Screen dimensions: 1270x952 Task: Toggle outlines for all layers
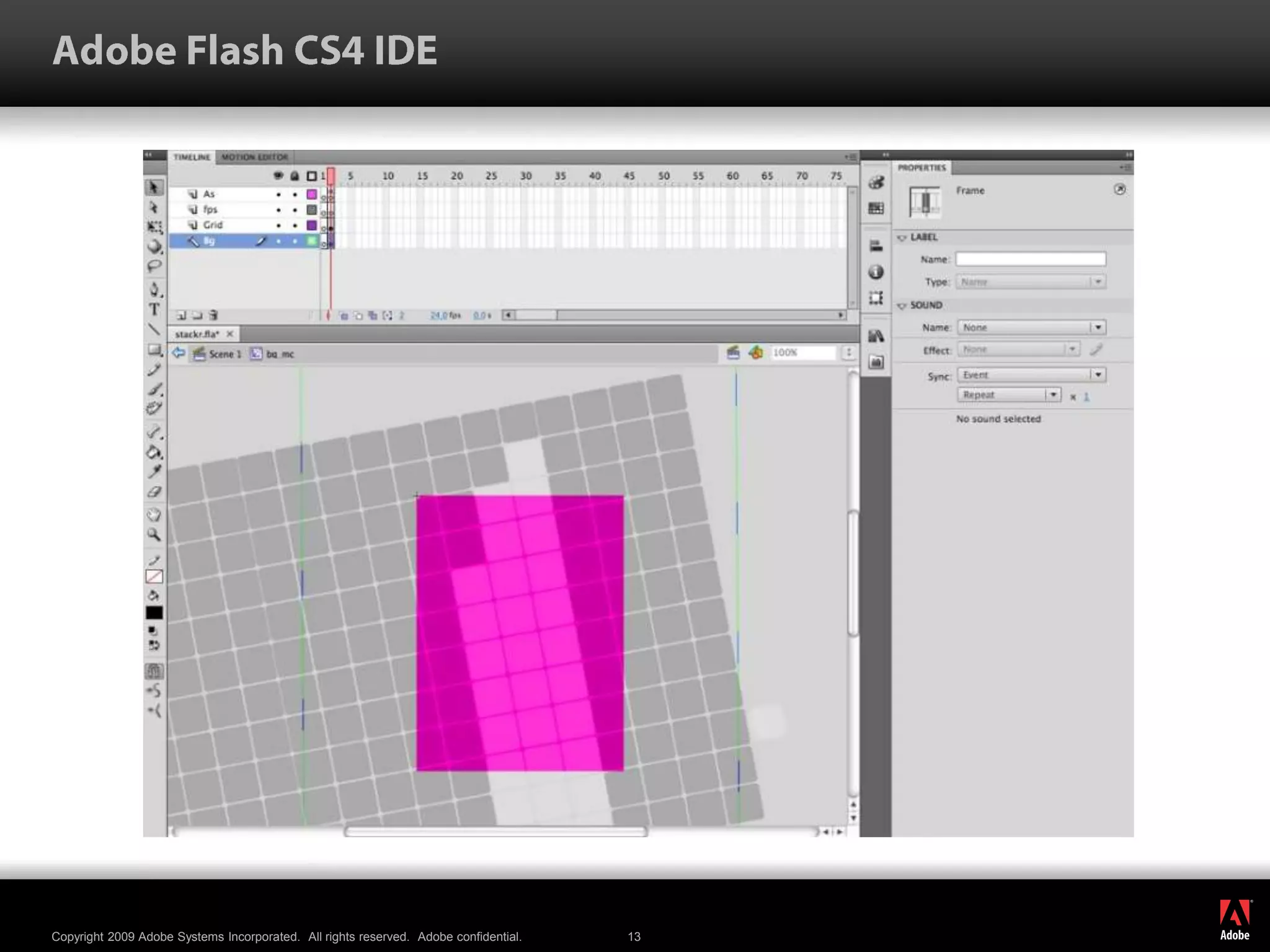pyautogui.click(x=312, y=176)
